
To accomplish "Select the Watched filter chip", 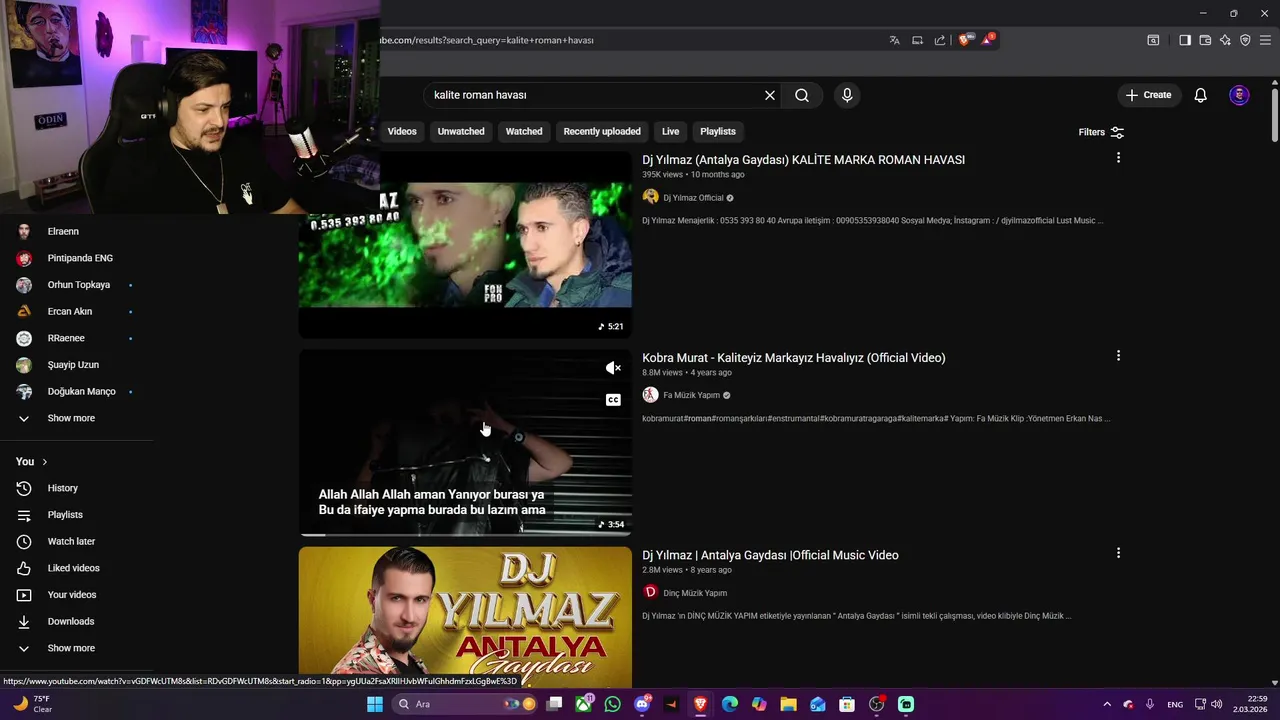I will 524,131.
